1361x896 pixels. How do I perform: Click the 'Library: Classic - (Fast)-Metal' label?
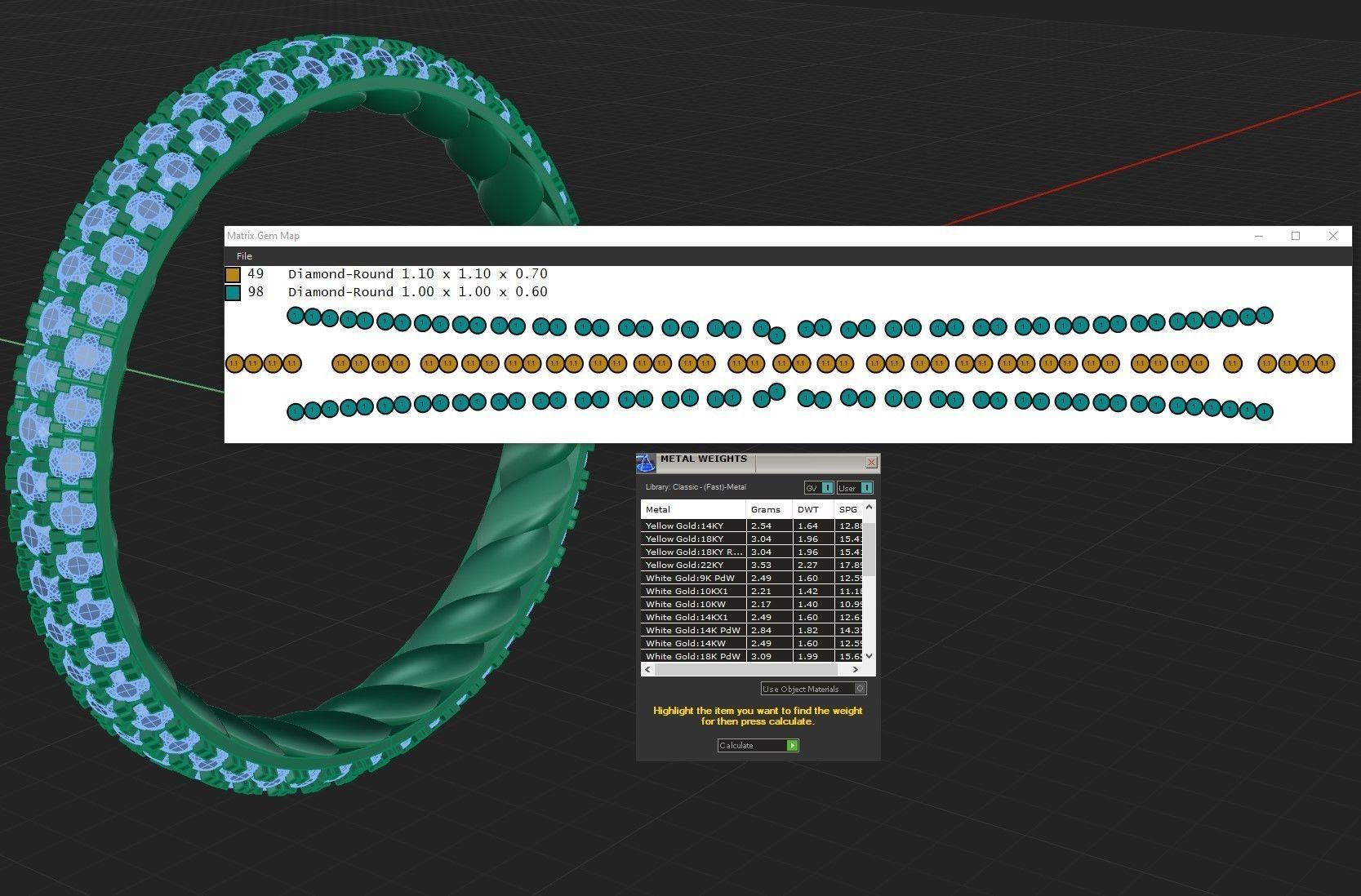click(x=696, y=487)
